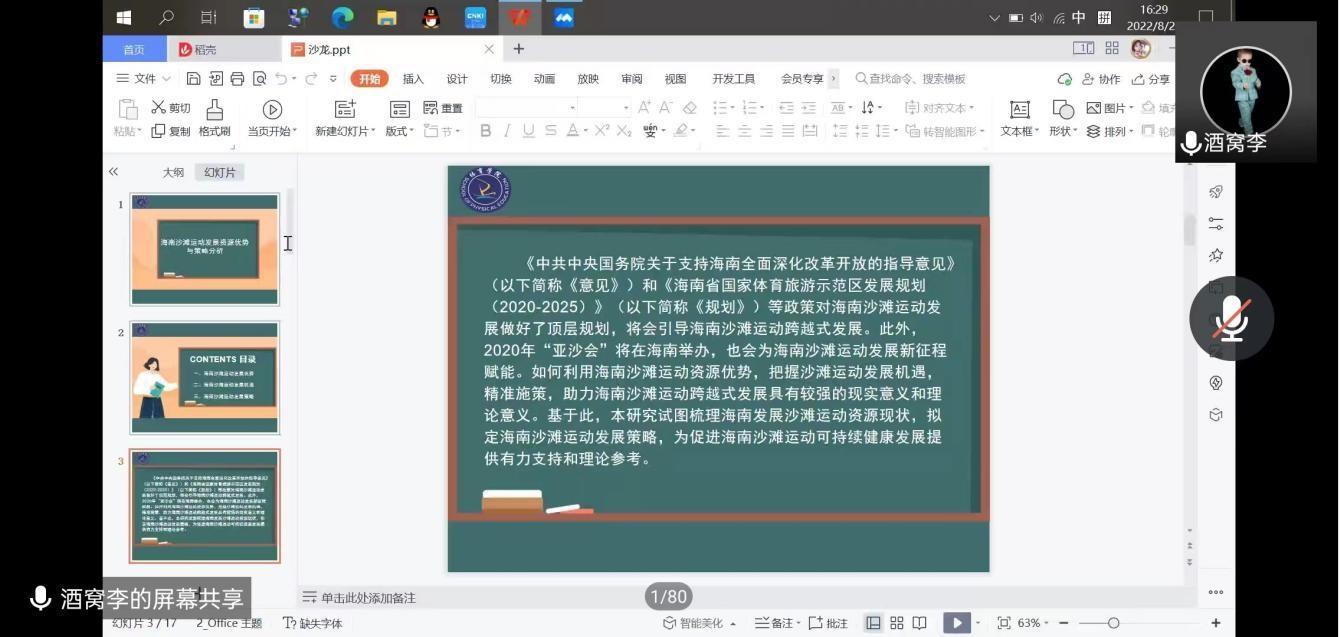The height and width of the screenshot is (637, 1340).
Task: Click the print icon in quick access bar
Action: (x=237, y=79)
